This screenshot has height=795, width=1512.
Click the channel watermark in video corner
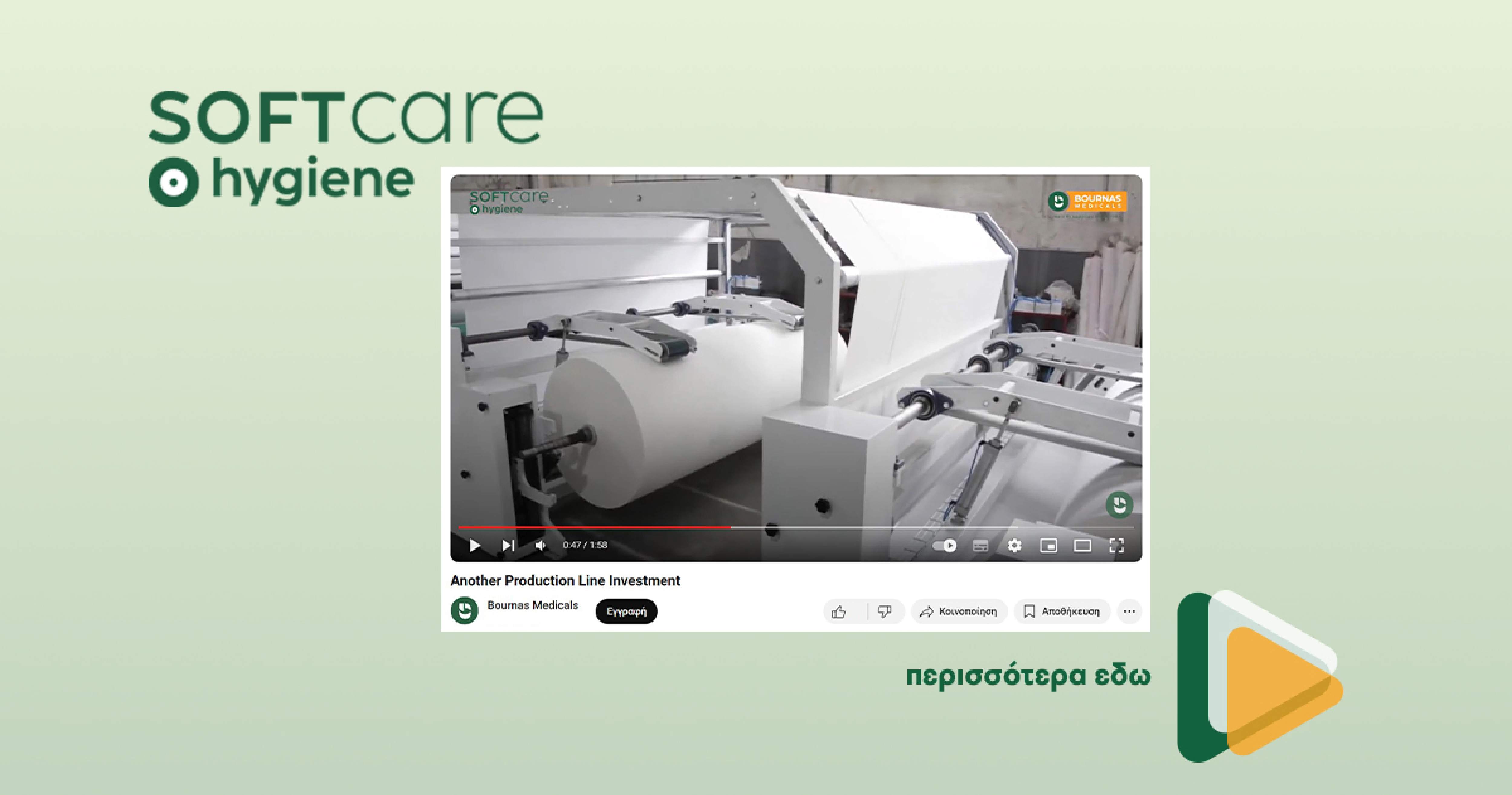pos(1119,505)
